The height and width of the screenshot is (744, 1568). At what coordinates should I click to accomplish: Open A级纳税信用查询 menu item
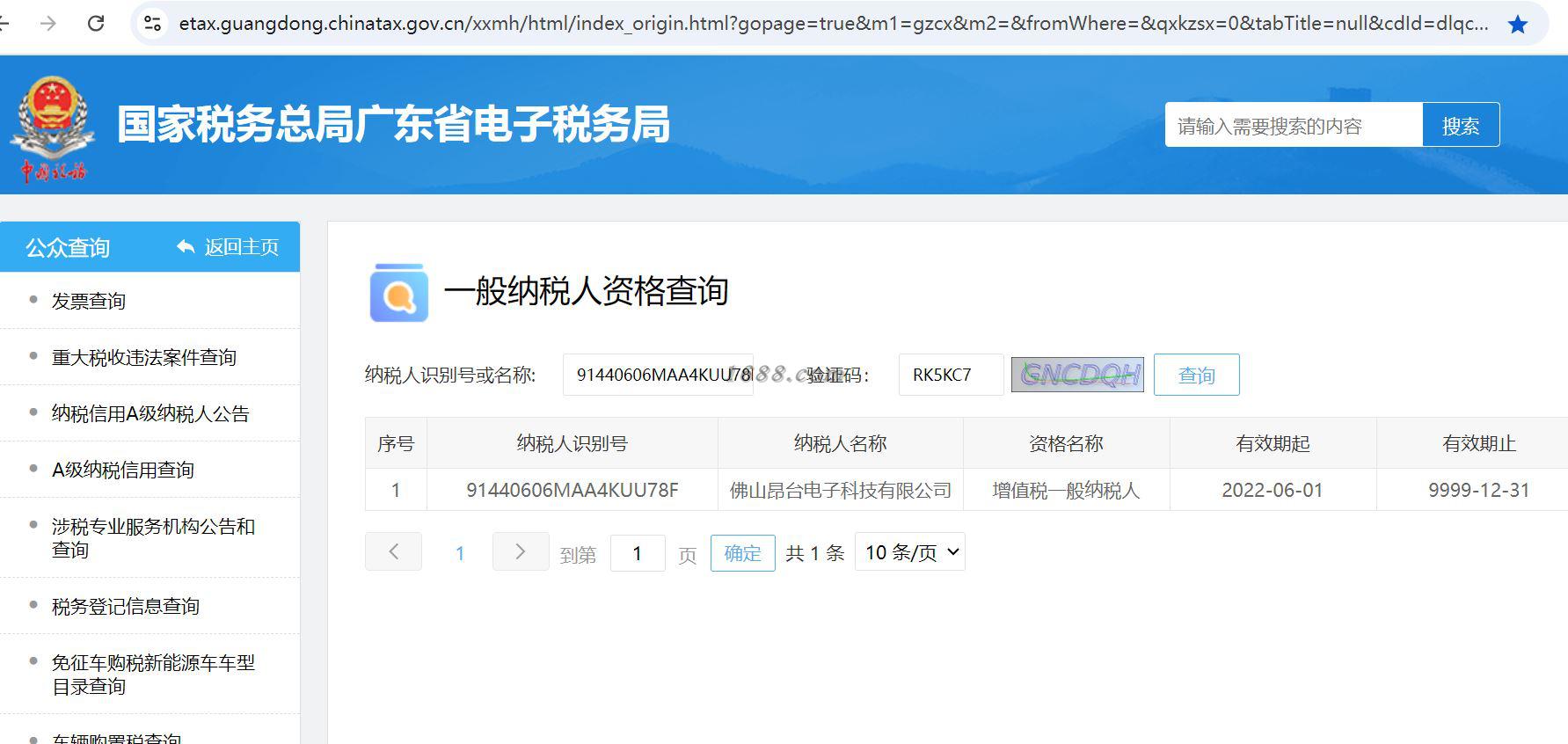tap(123, 470)
